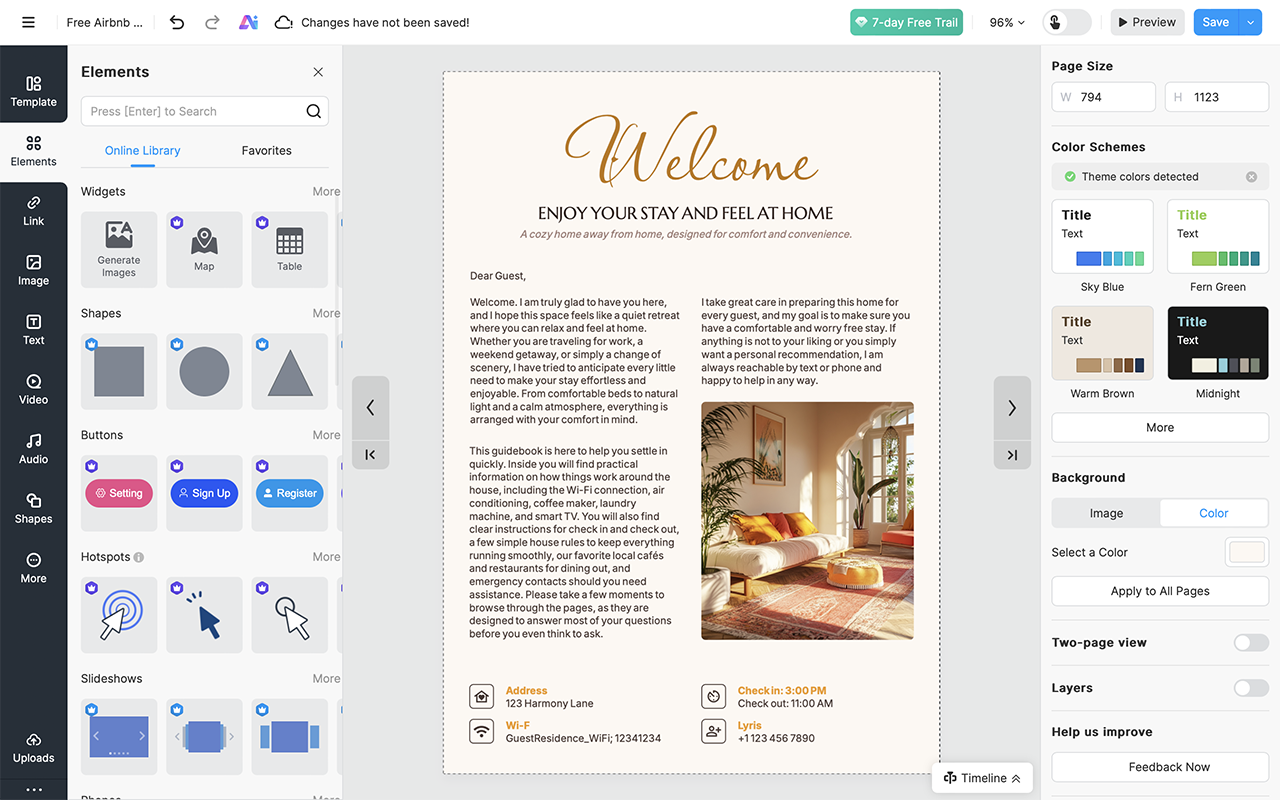Viewport: 1280px width, 800px height.
Task: Close the Elements panel
Action: click(x=318, y=72)
